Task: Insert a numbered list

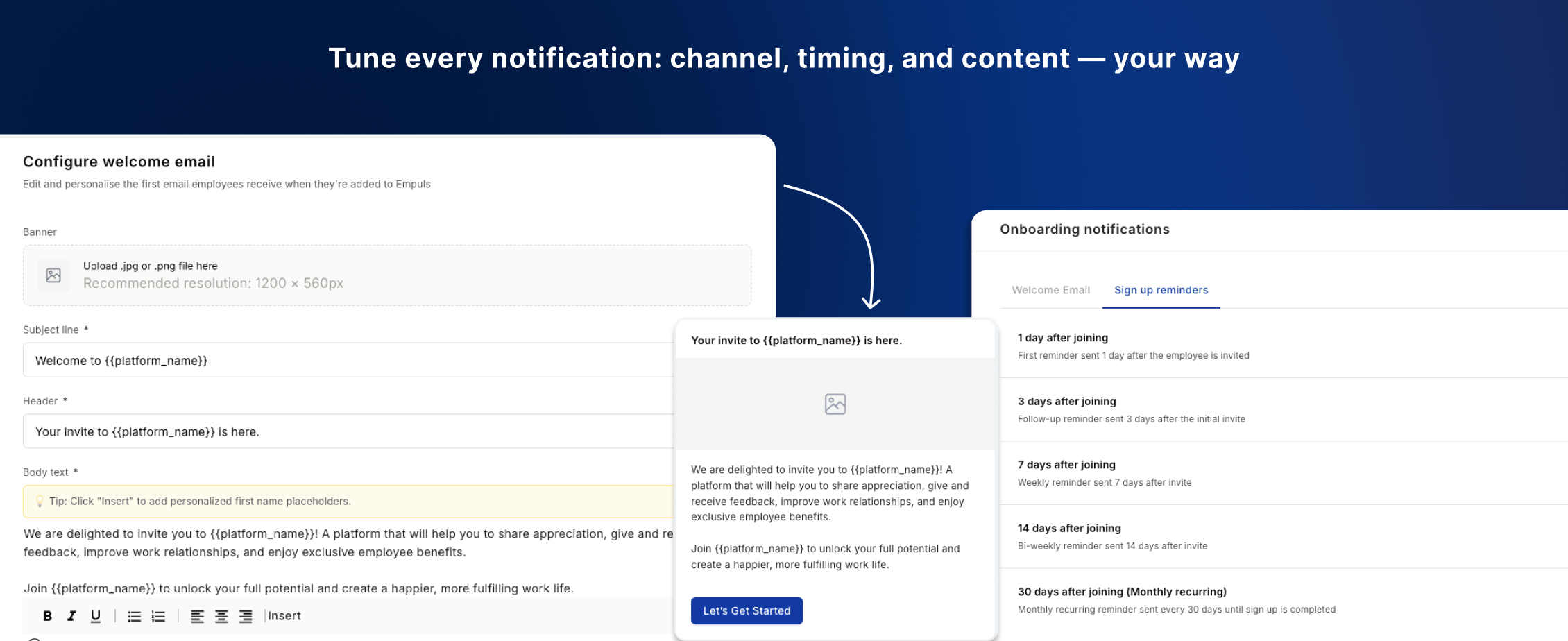Action: 158,616
